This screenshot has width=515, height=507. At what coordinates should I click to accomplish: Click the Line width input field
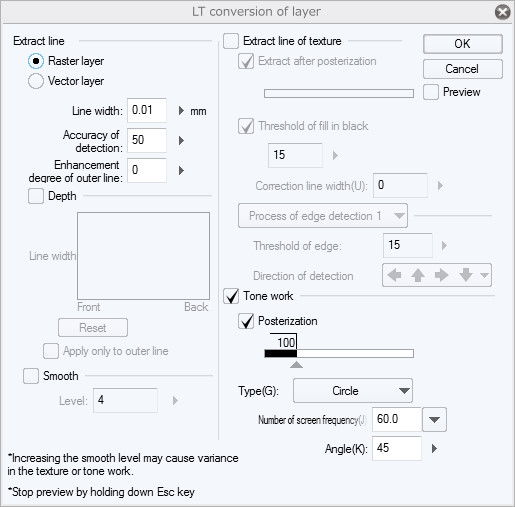147,110
